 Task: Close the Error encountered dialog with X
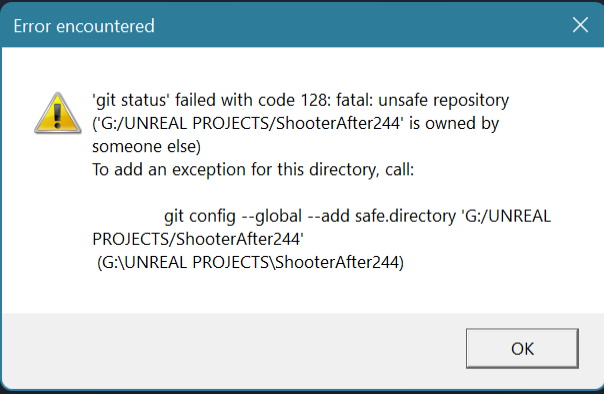pyautogui.click(x=580, y=25)
